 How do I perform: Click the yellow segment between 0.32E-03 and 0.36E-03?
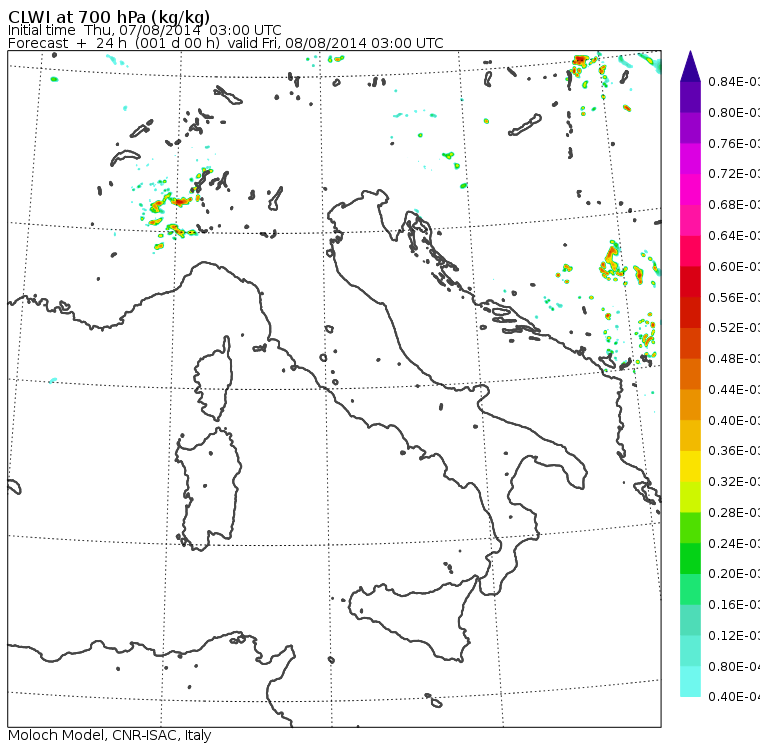point(690,466)
